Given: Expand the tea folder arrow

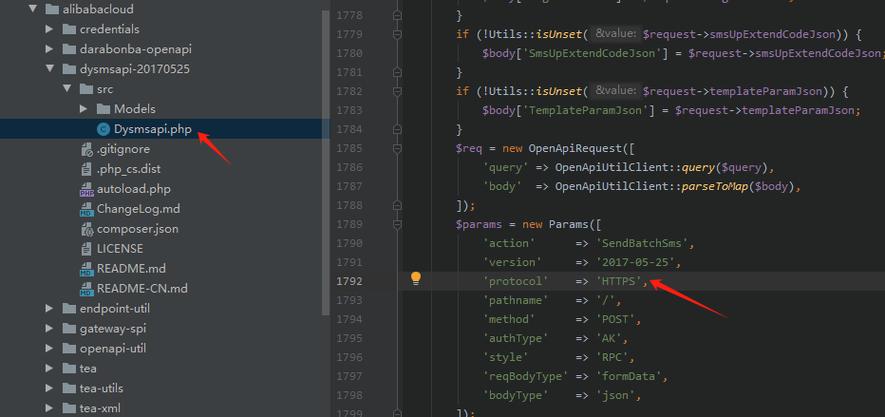Looking at the screenshot, I should (x=50, y=368).
